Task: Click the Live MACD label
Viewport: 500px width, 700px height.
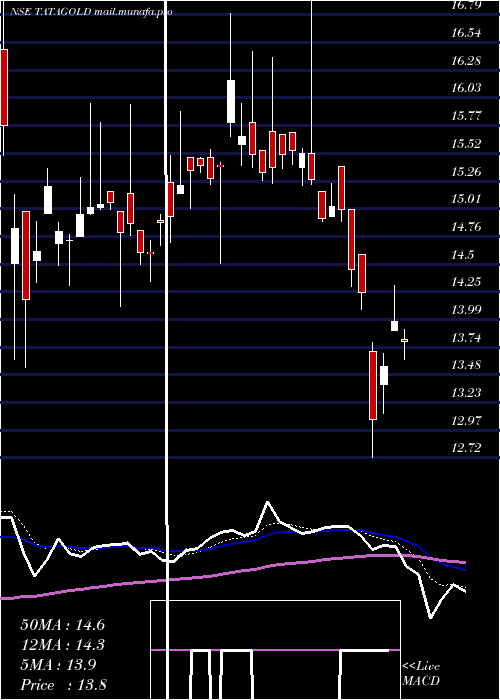Action: 421,674
